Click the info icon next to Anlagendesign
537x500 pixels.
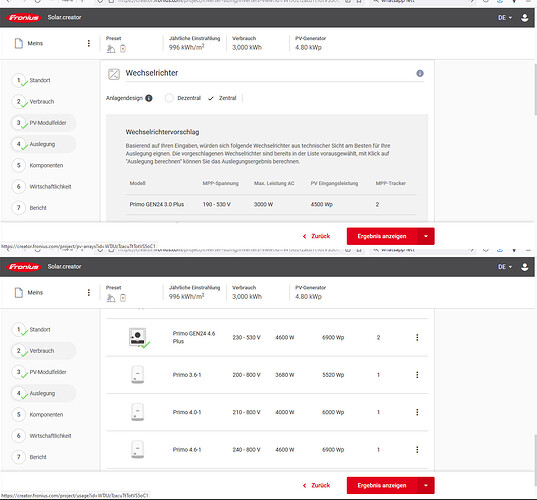(149, 98)
